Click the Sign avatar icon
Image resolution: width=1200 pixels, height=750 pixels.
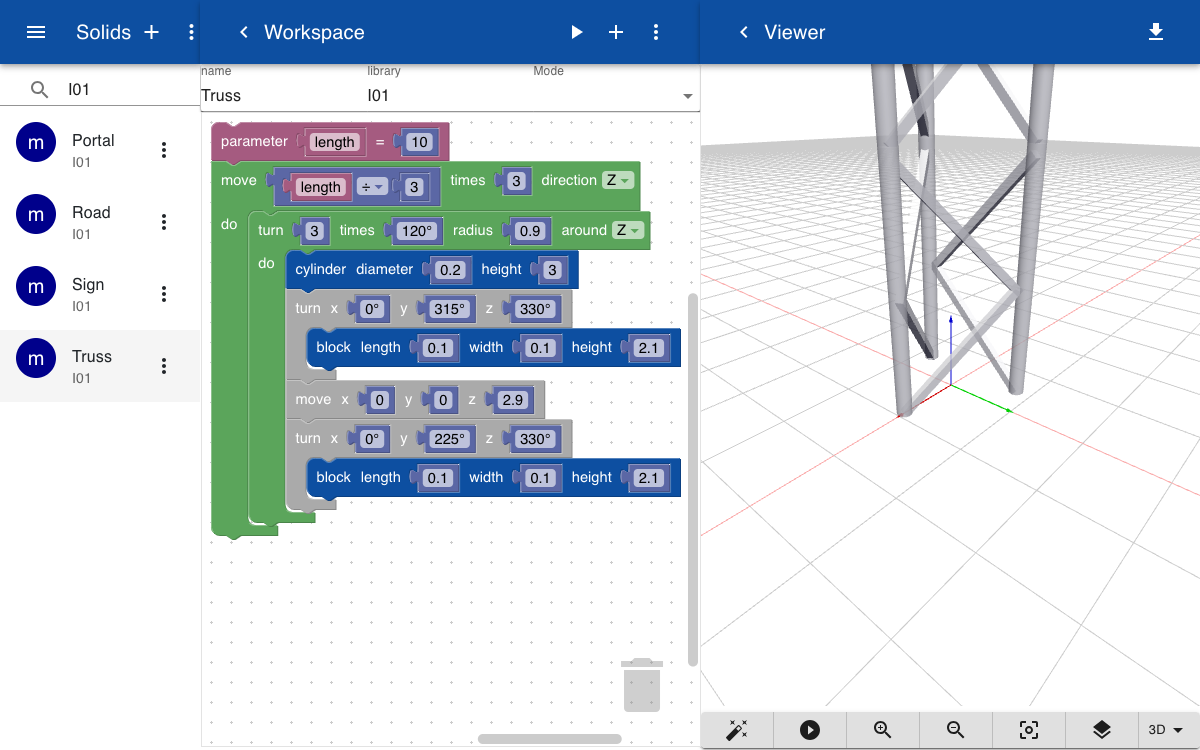(36, 287)
